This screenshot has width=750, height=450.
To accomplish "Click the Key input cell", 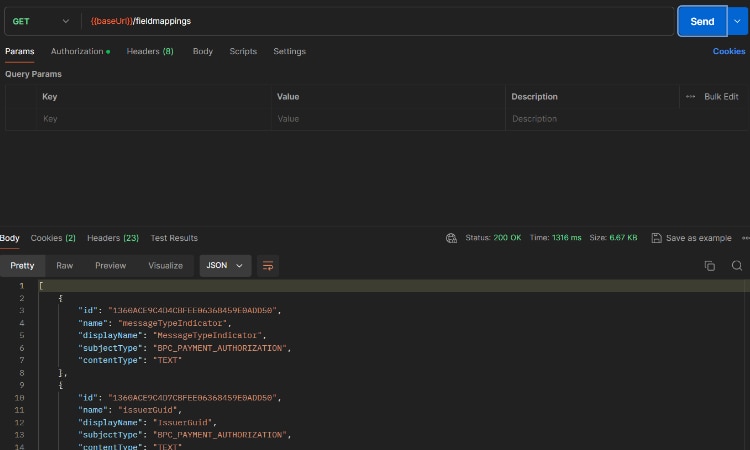I will pyautogui.click(x=154, y=119).
